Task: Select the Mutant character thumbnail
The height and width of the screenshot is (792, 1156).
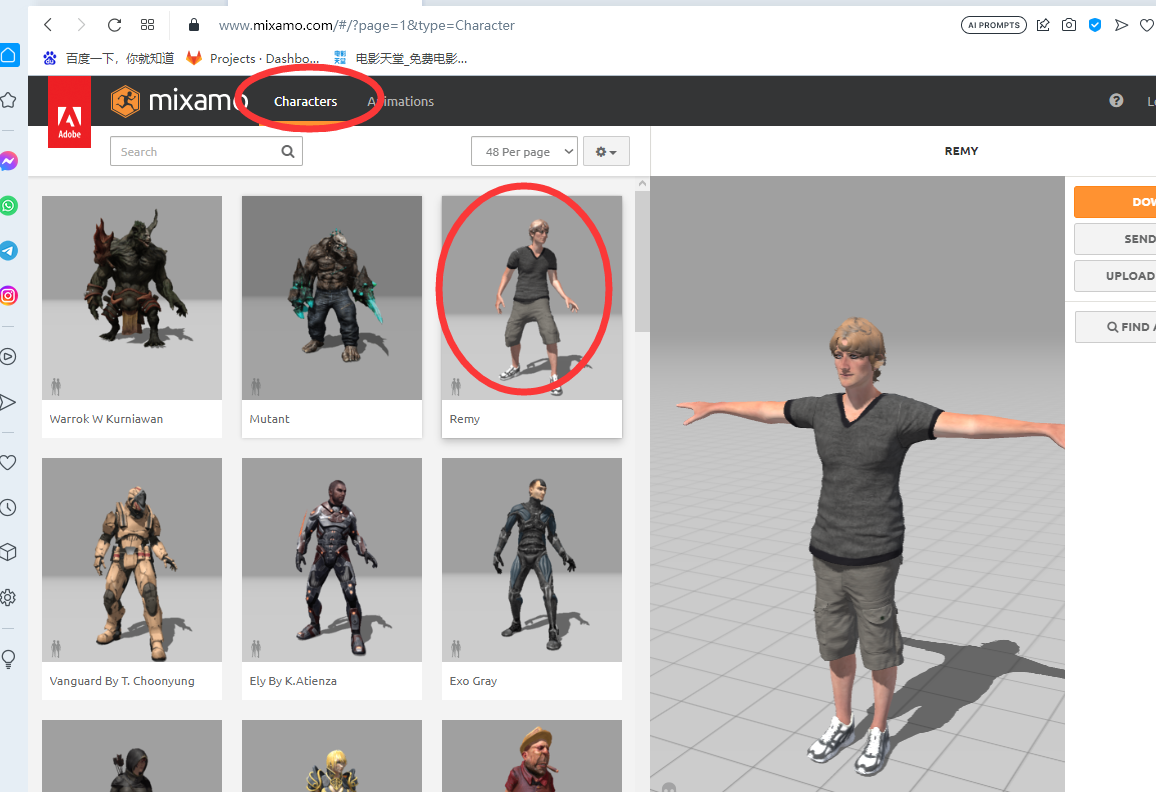Action: pos(332,298)
